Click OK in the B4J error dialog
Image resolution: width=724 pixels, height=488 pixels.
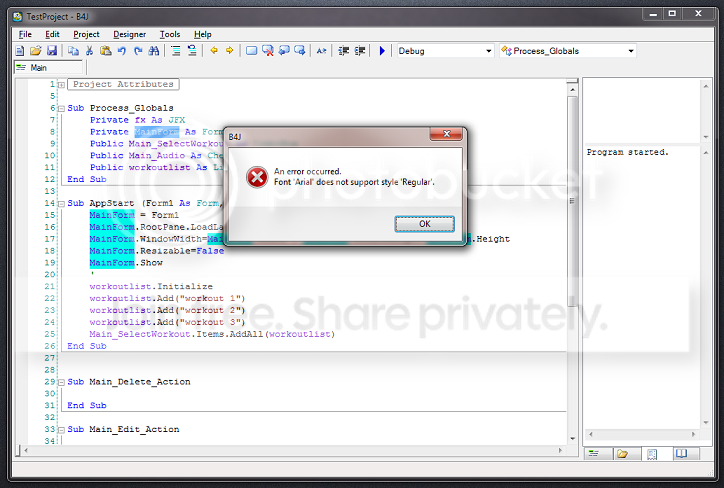tap(424, 224)
